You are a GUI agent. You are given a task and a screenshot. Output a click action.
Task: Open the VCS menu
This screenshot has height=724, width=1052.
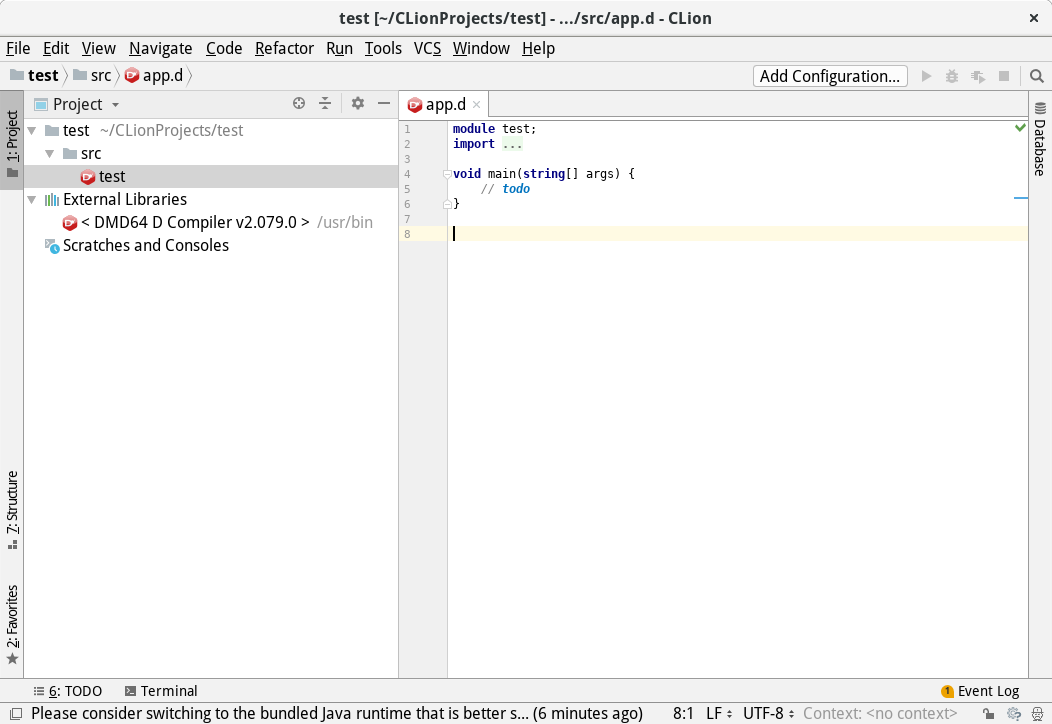point(427,48)
